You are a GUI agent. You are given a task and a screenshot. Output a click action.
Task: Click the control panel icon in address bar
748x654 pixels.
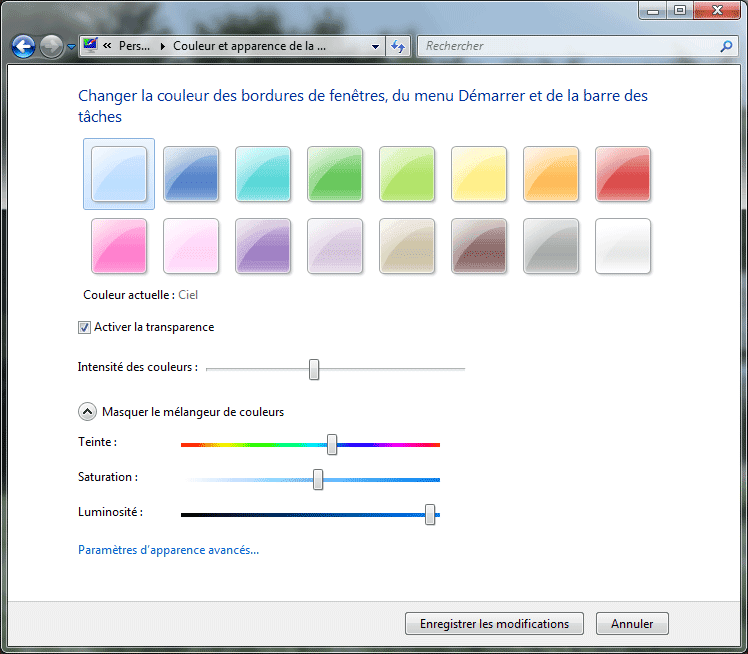pyautogui.click(x=90, y=45)
